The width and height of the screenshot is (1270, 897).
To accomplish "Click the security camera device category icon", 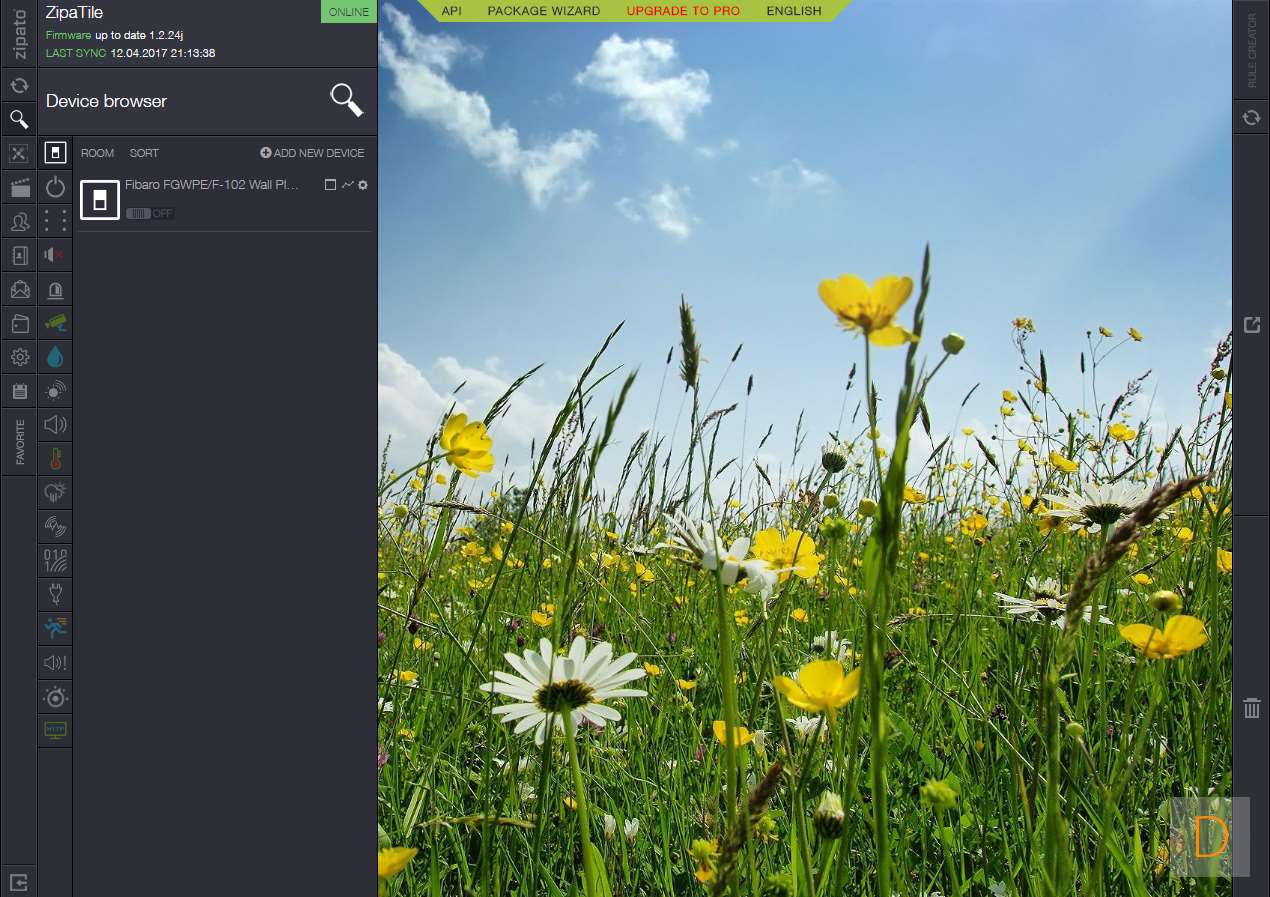I will (55, 322).
